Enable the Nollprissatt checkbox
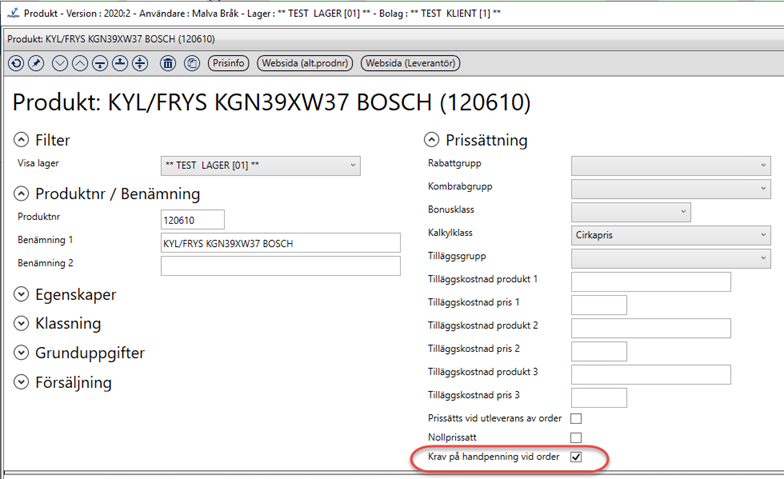784x479 pixels. (x=576, y=438)
